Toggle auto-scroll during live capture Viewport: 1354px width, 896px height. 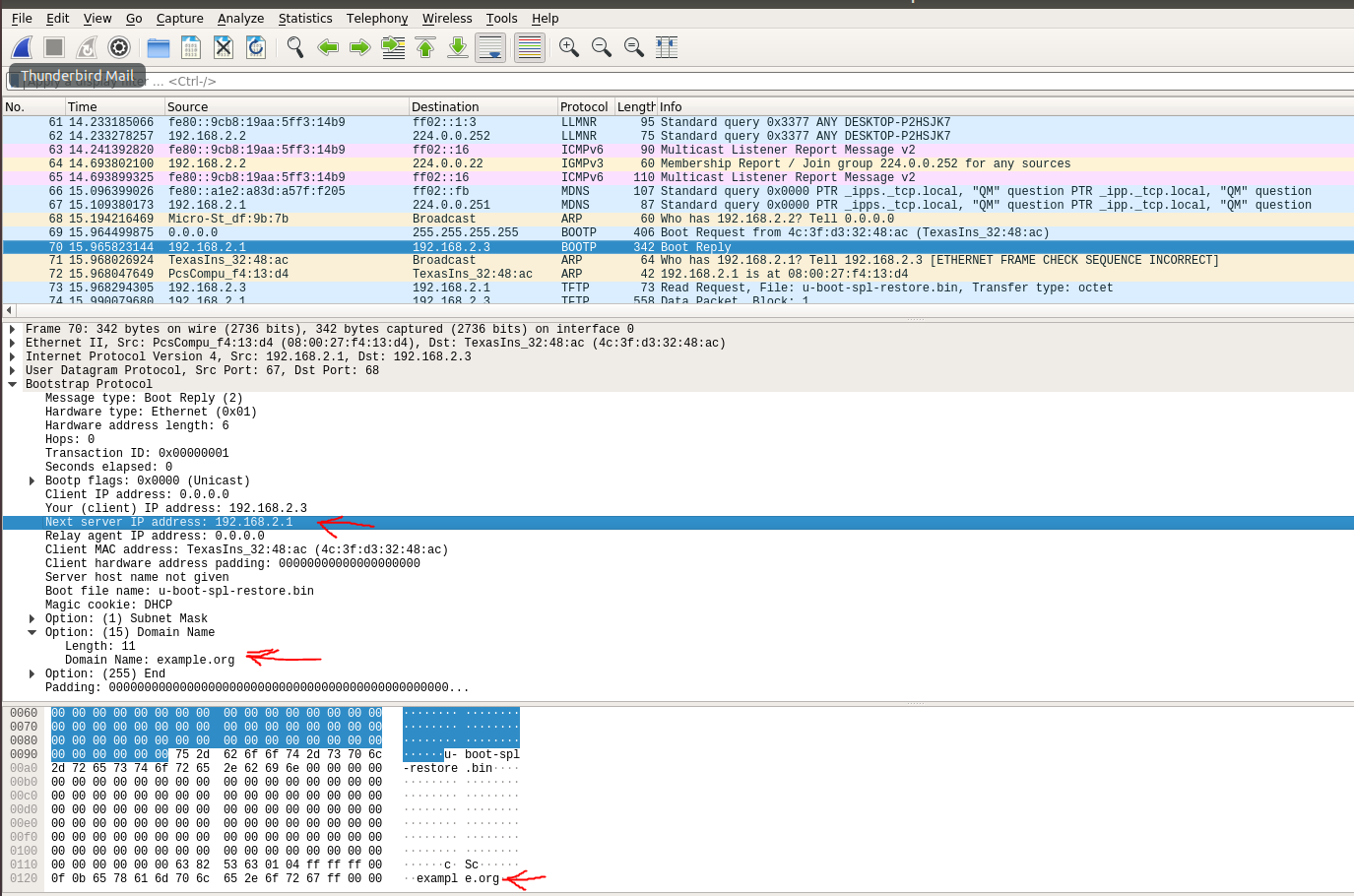[x=490, y=47]
